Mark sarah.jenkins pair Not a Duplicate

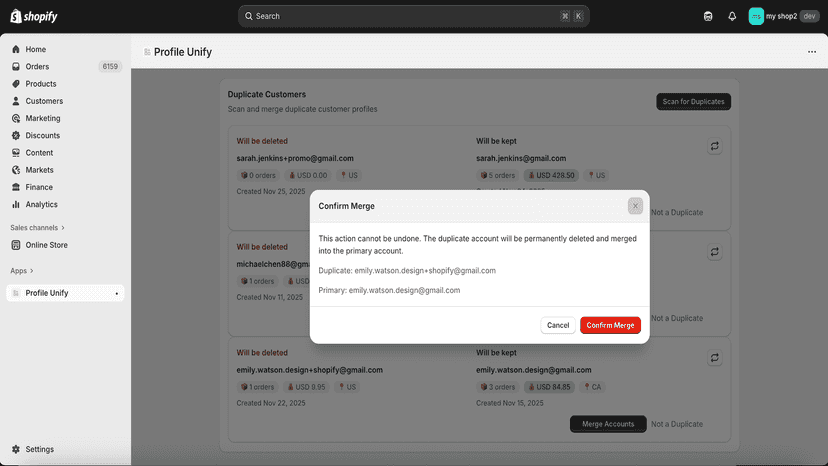[x=677, y=212]
